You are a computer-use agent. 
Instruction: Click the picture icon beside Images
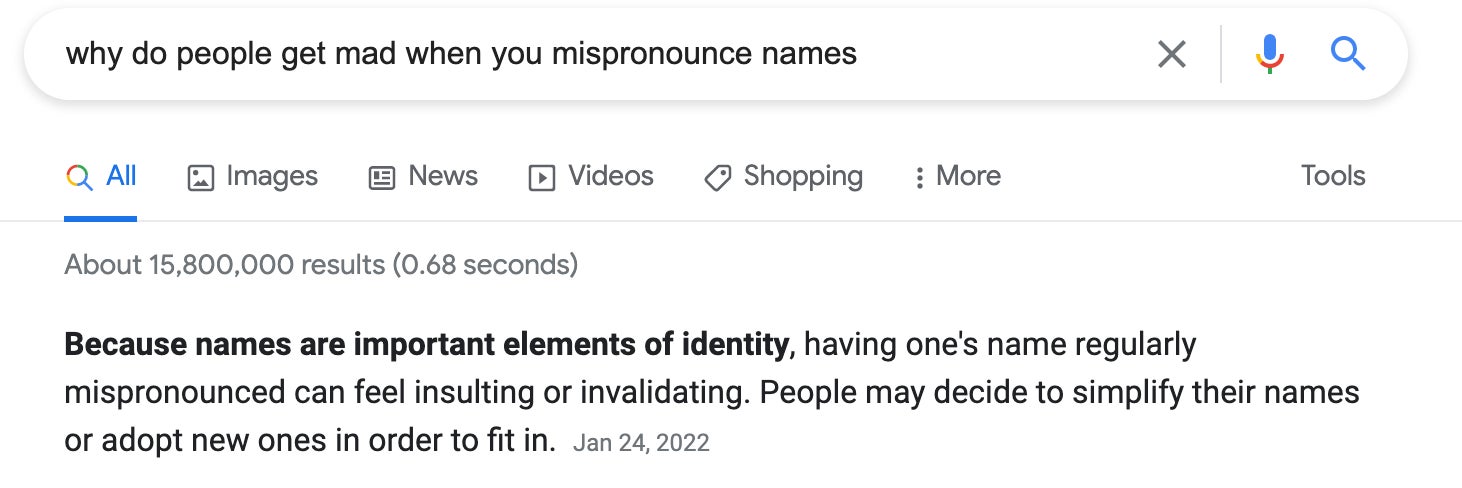coord(201,178)
